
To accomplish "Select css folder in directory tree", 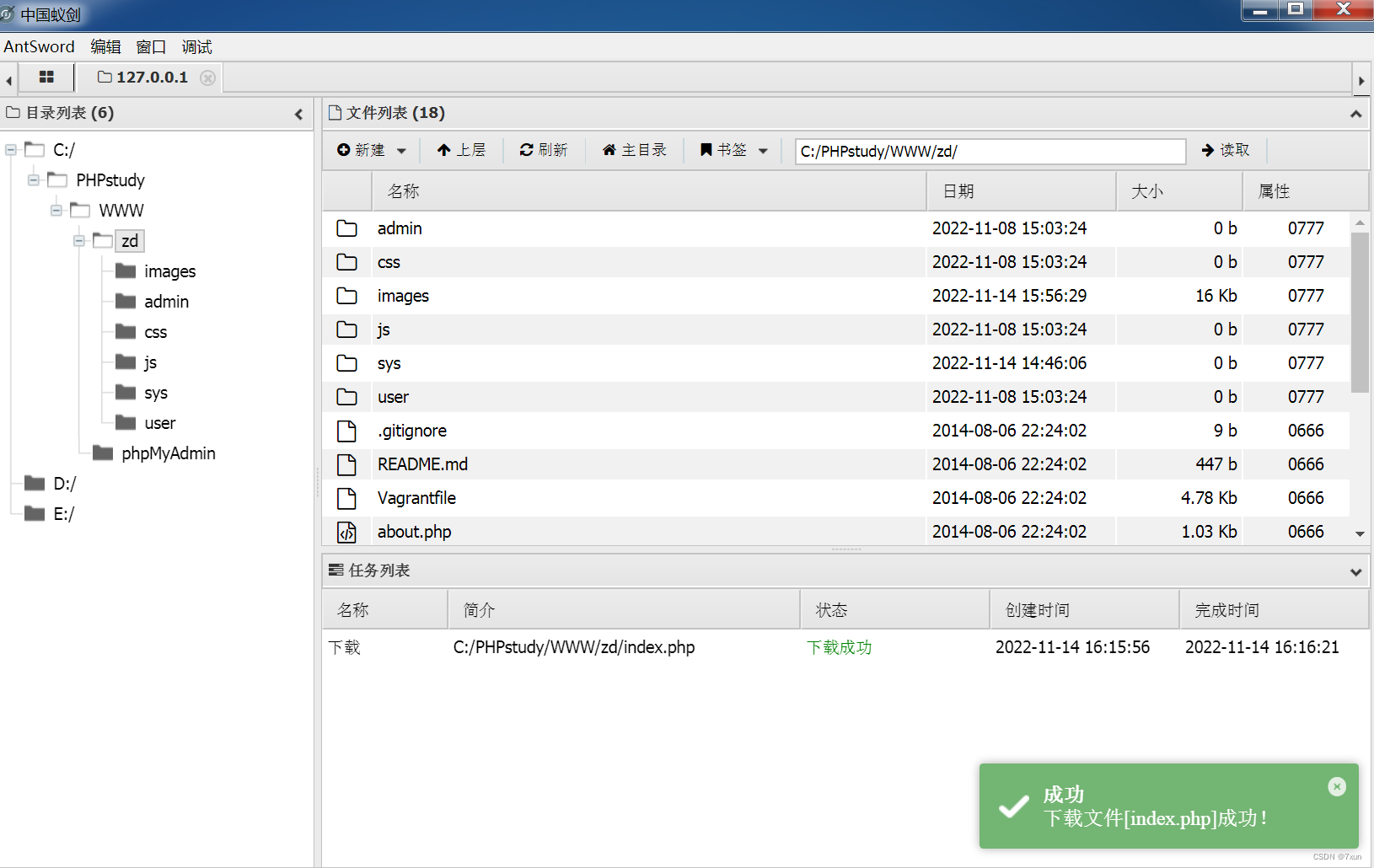I will (156, 332).
